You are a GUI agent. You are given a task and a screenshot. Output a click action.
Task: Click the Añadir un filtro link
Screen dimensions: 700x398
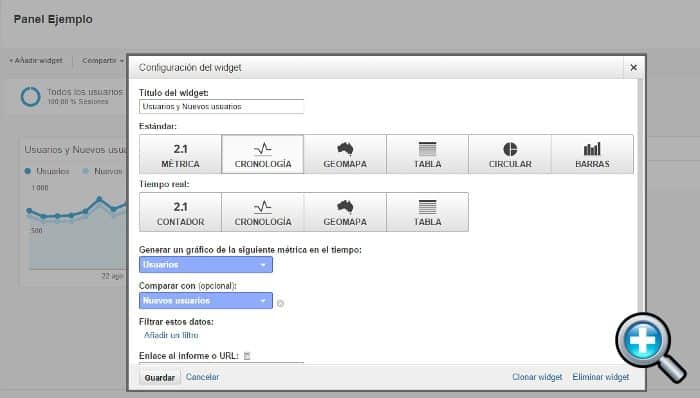coord(171,335)
